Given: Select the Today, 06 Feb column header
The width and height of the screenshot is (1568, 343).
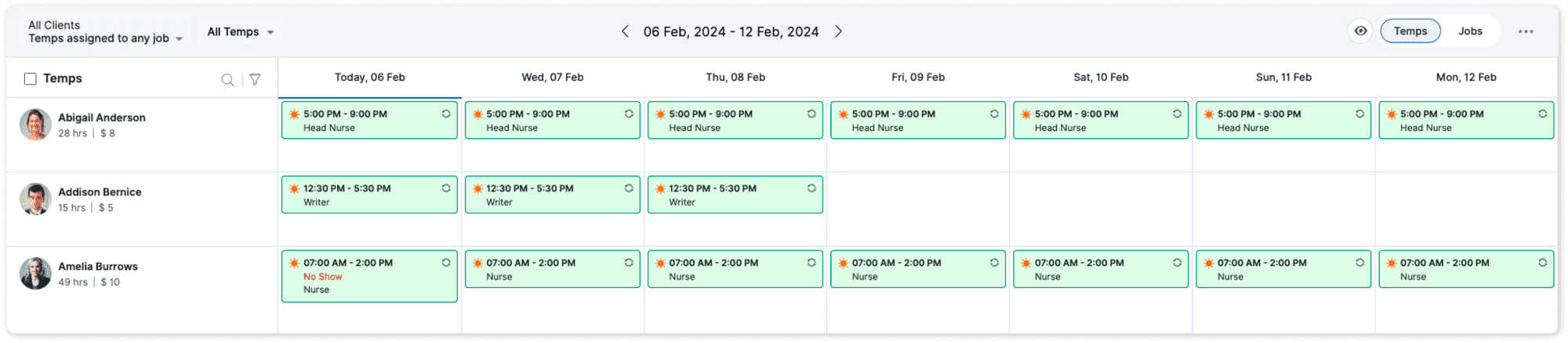Looking at the screenshot, I should tap(369, 78).
